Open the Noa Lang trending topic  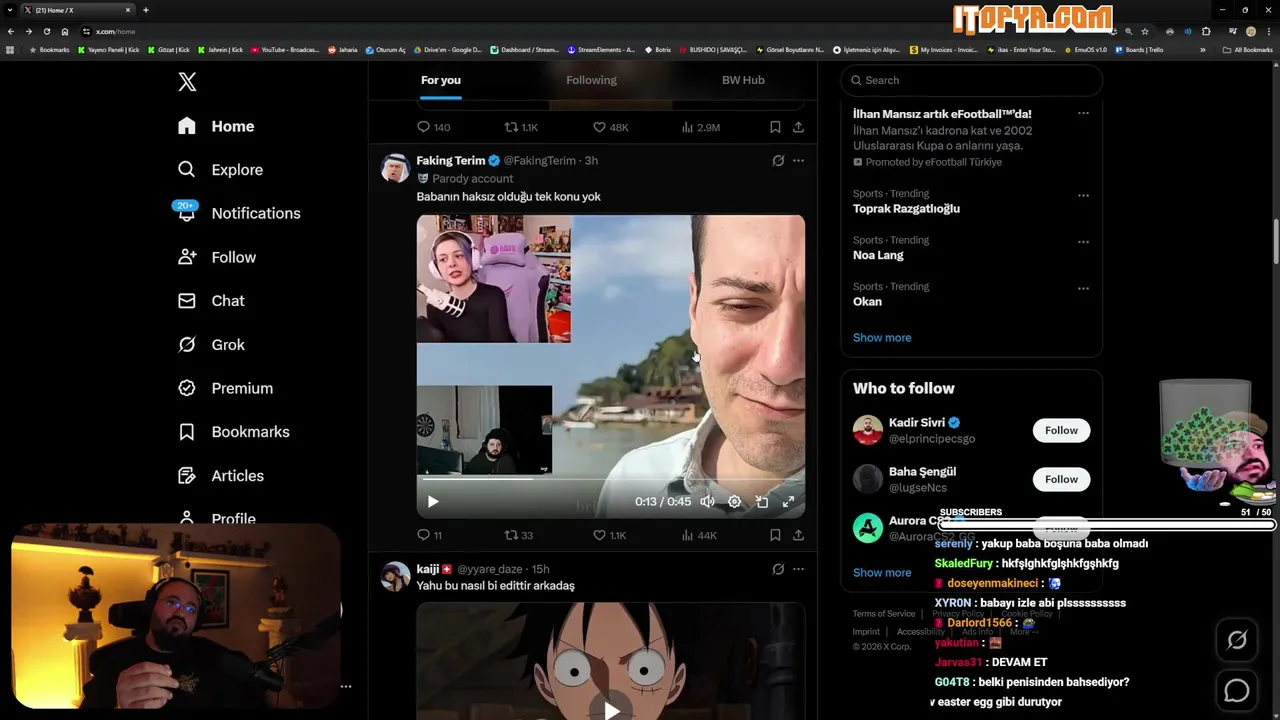tap(878, 255)
